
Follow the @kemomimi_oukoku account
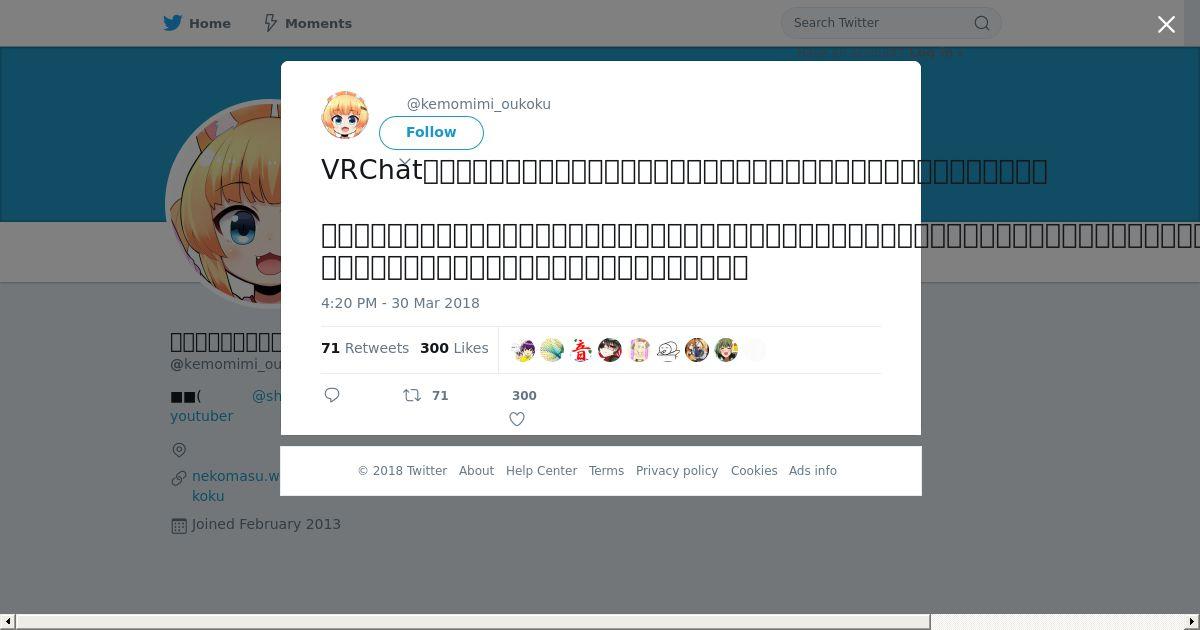[431, 133]
